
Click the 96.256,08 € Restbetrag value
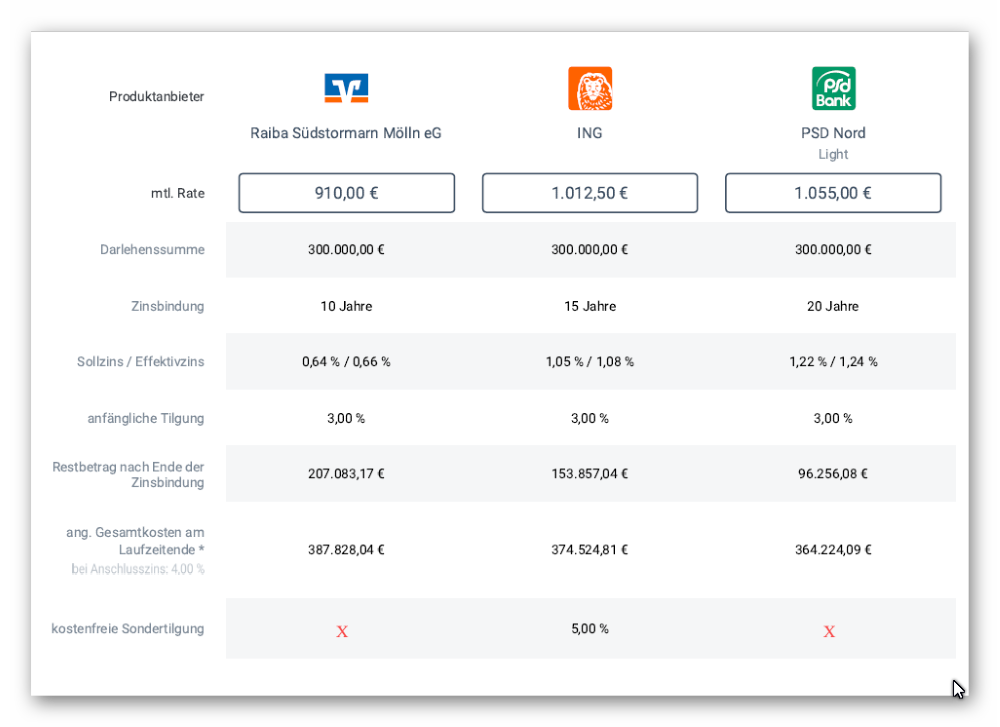coord(833,474)
